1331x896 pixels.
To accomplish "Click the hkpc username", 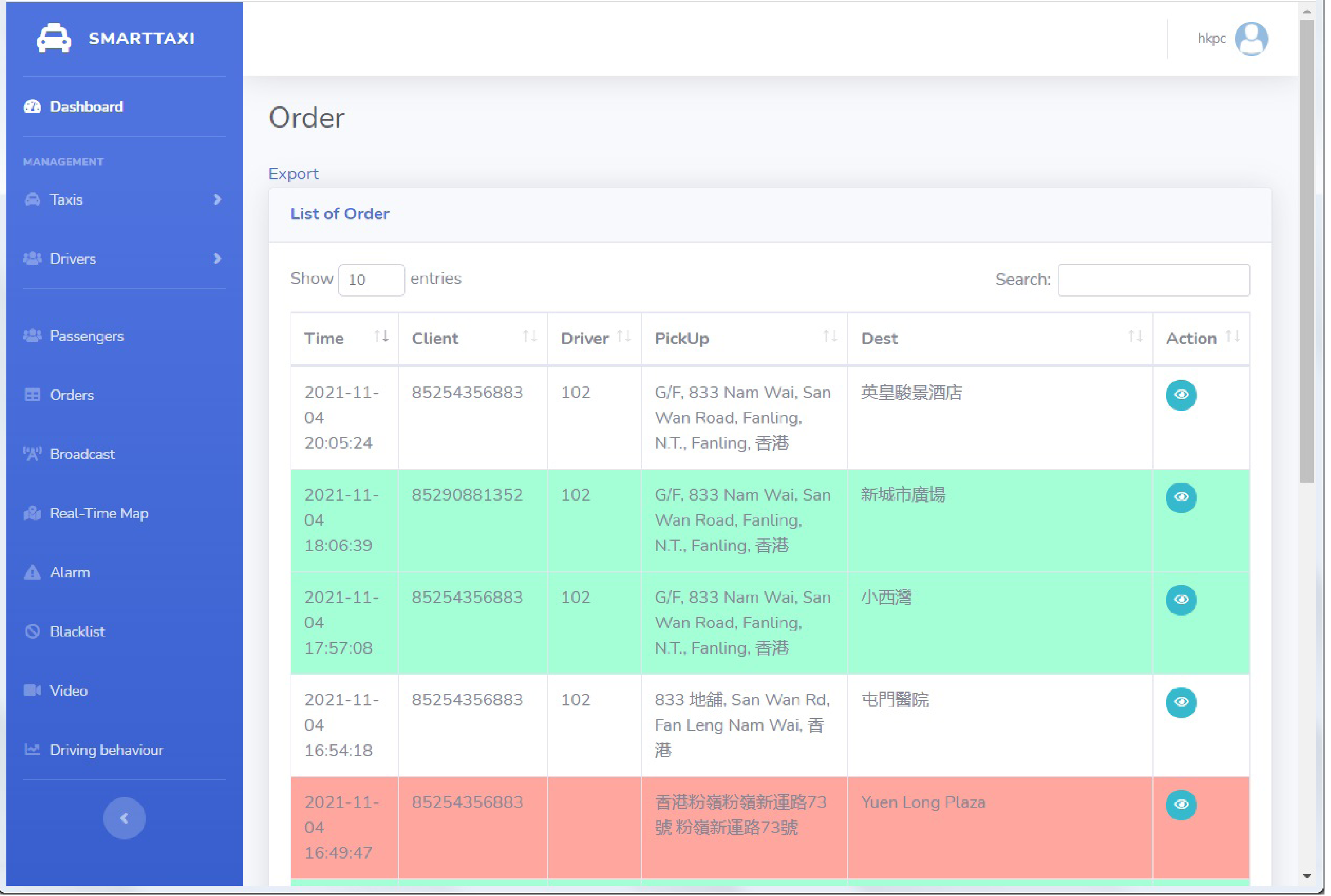I will click(1211, 38).
